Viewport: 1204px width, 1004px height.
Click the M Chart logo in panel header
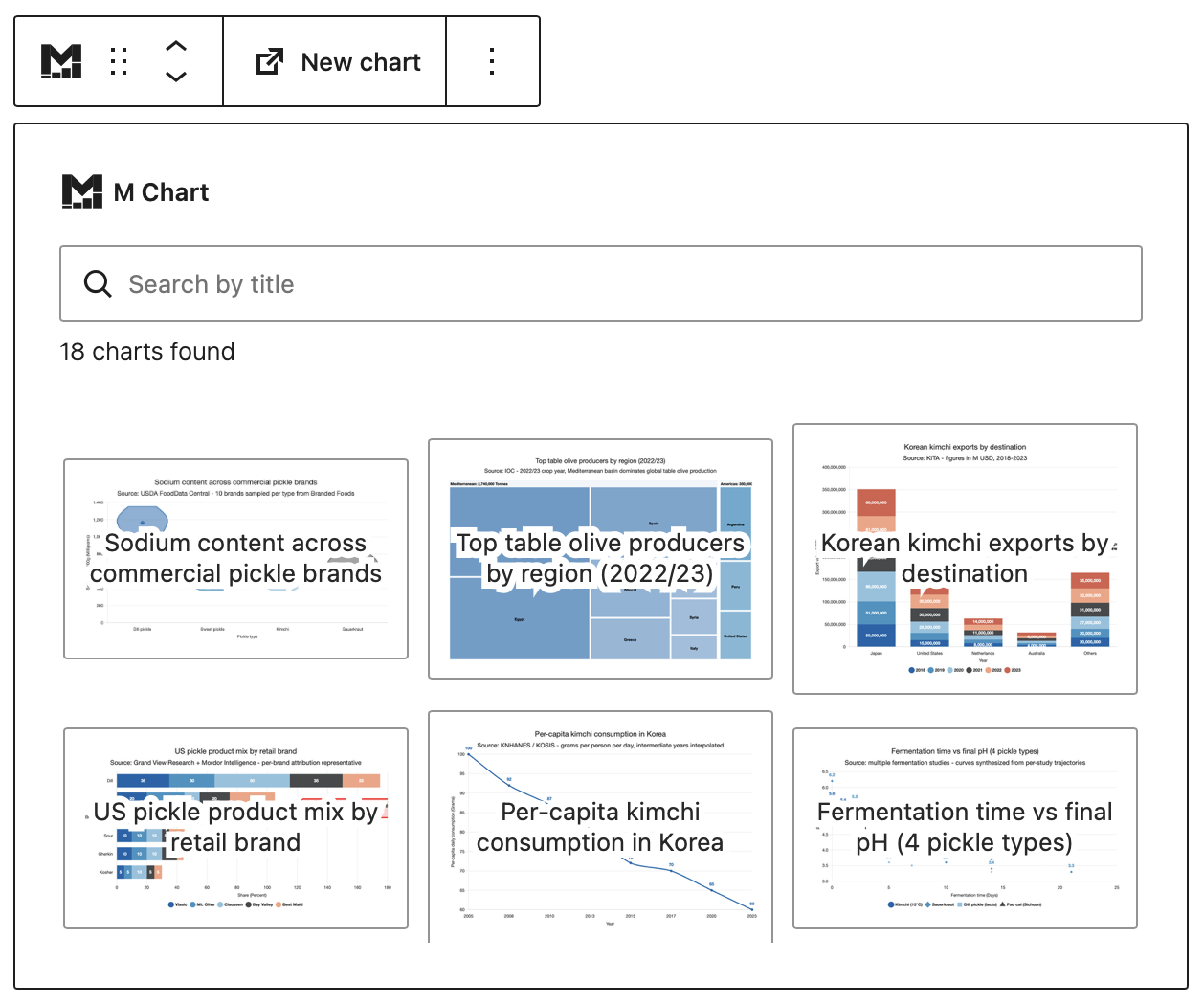tap(82, 191)
